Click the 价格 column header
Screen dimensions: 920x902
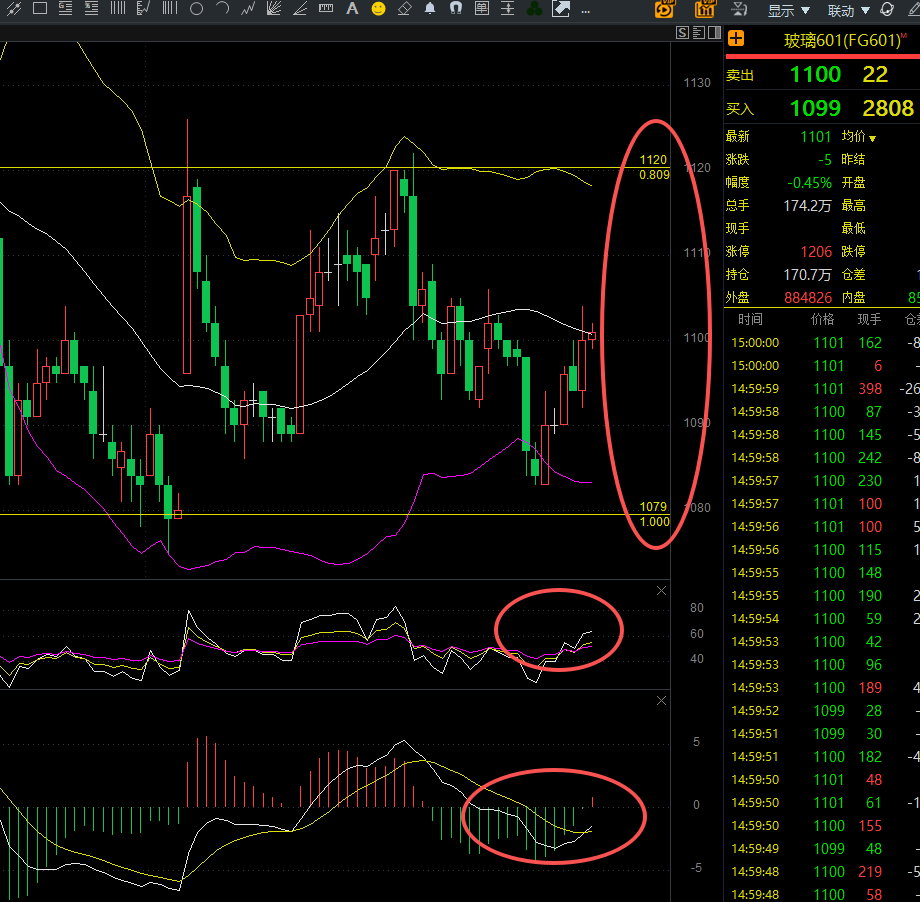click(x=822, y=319)
